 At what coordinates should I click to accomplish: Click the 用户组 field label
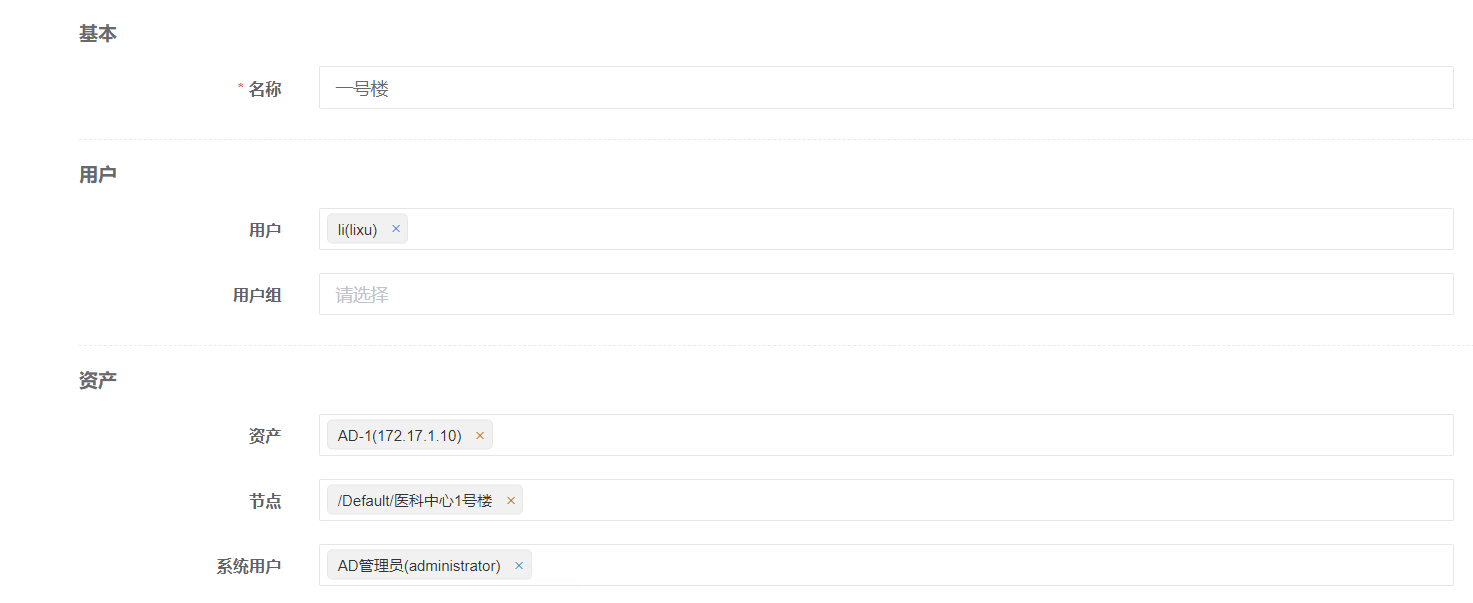(257, 295)
